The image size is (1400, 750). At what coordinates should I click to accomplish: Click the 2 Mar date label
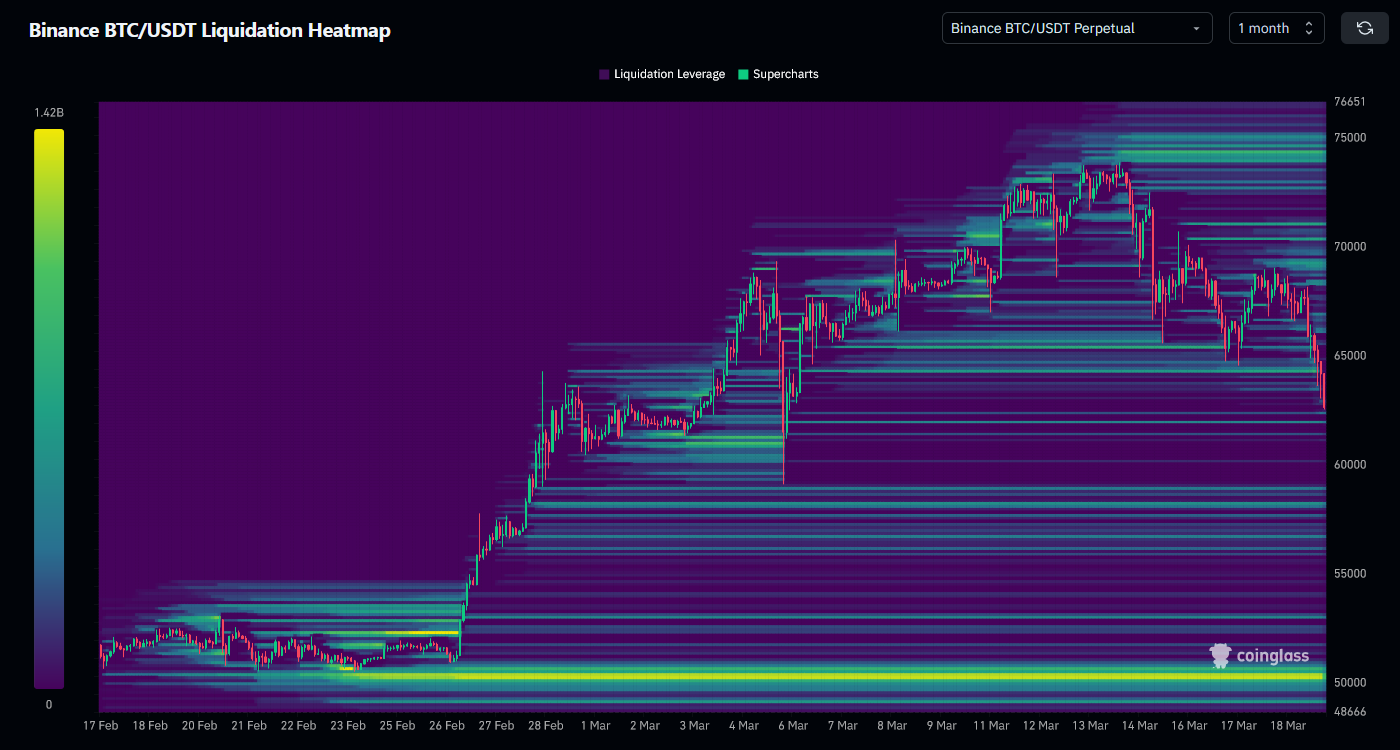645,726
